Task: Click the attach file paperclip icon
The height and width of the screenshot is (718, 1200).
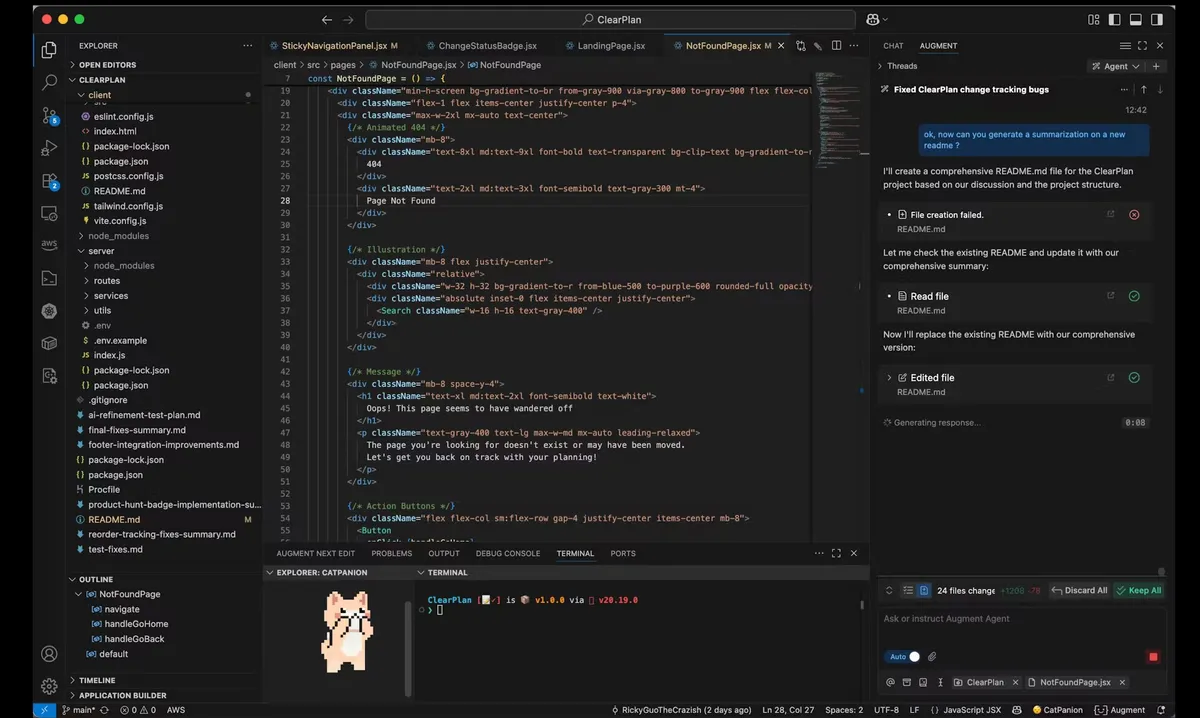Action: (x=932, y=657)
